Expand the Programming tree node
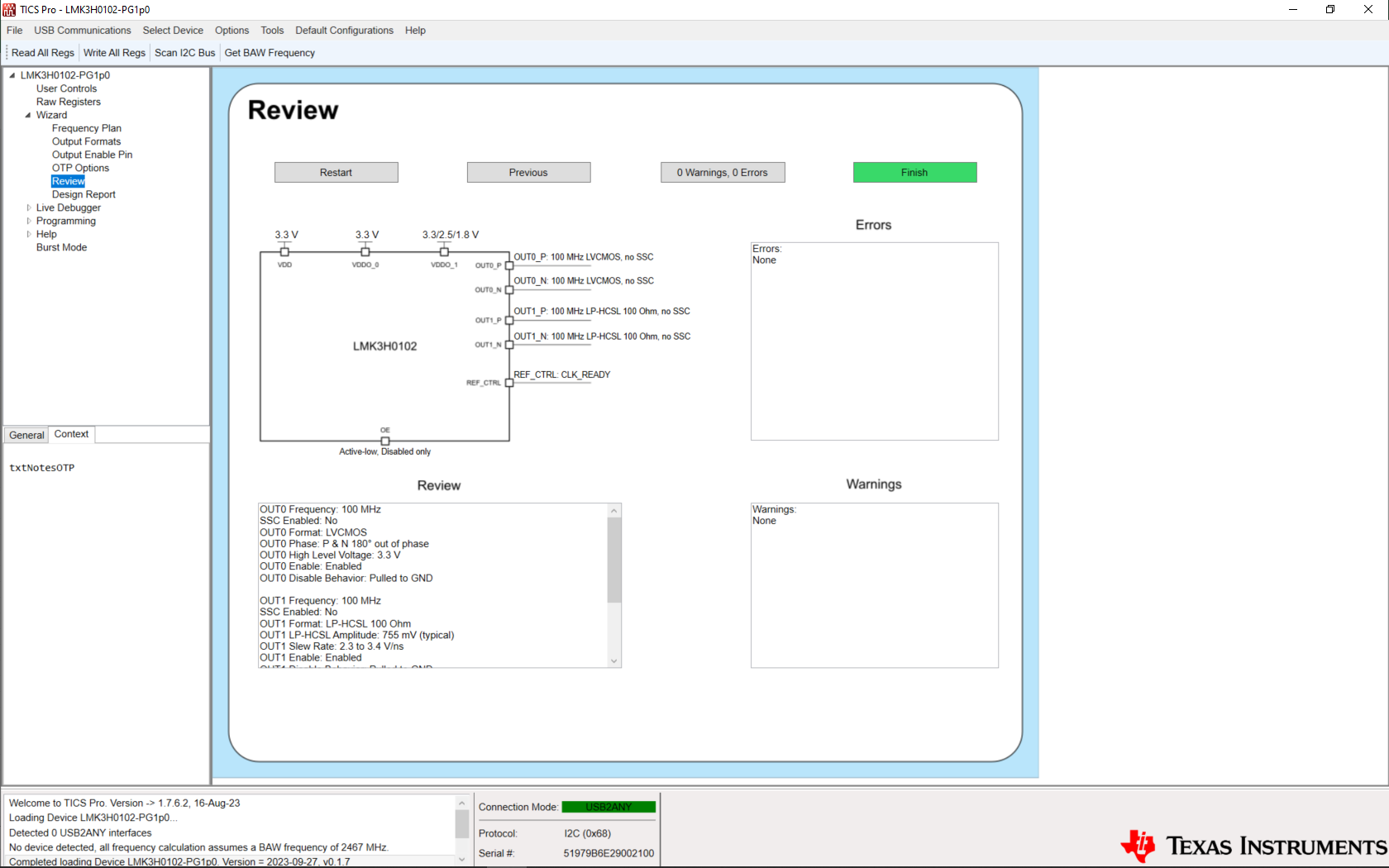The width and height of the screenshot is (1389, 868). [x=28, y=221]
